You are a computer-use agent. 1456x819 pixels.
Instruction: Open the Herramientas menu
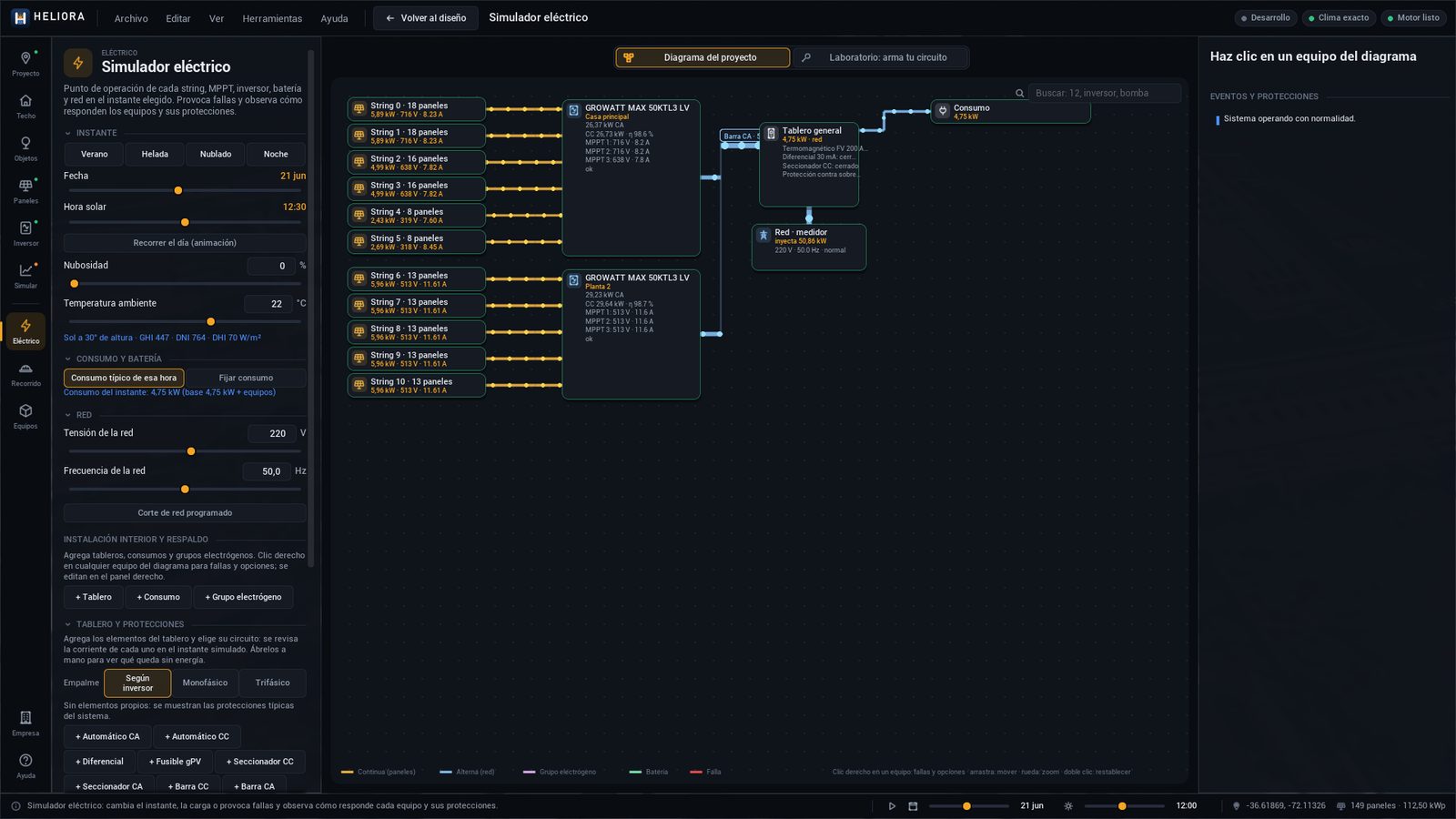click(x=272, y=18)
